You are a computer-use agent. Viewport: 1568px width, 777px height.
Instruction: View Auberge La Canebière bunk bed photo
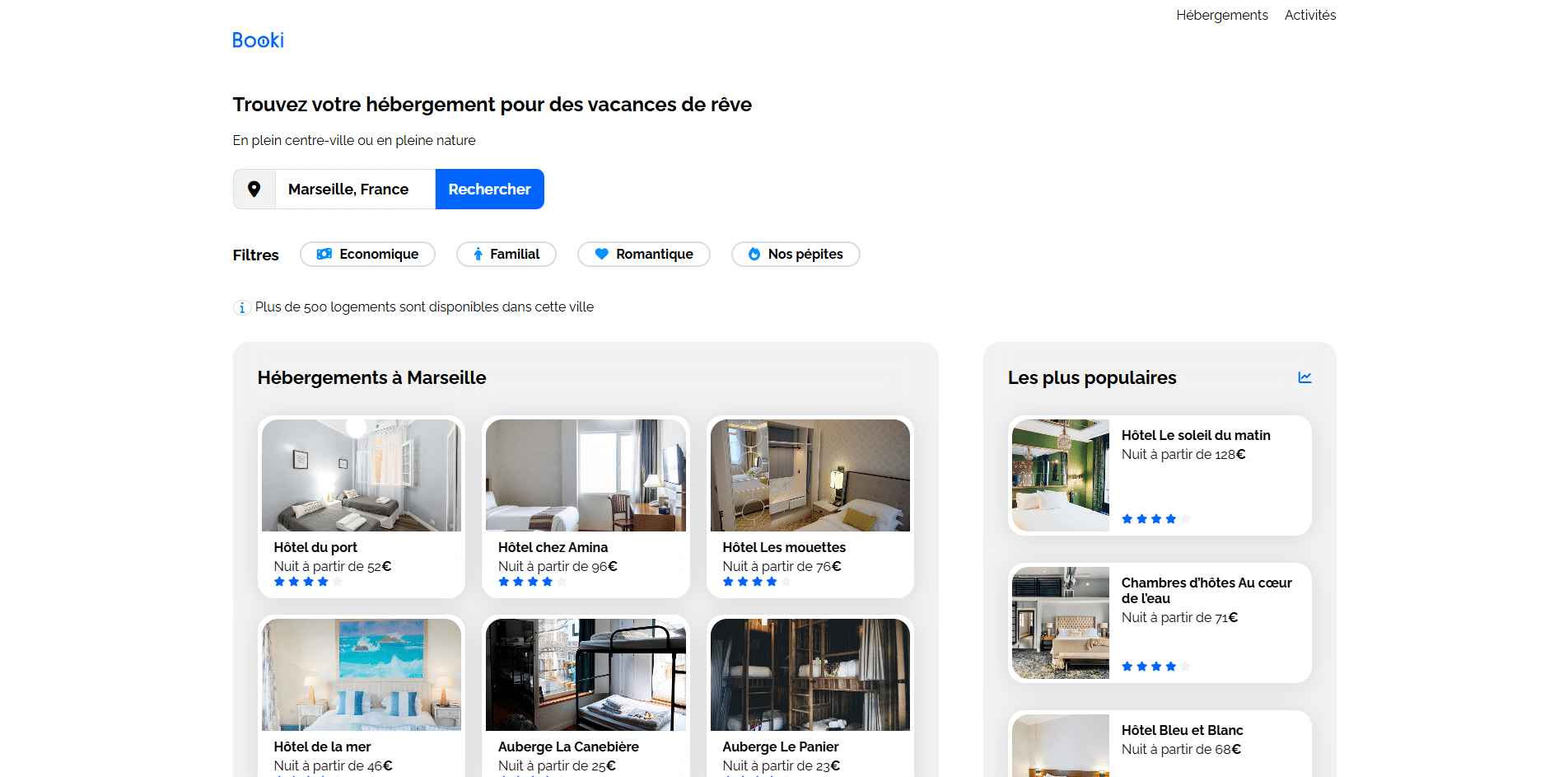[x=586, y=675]
